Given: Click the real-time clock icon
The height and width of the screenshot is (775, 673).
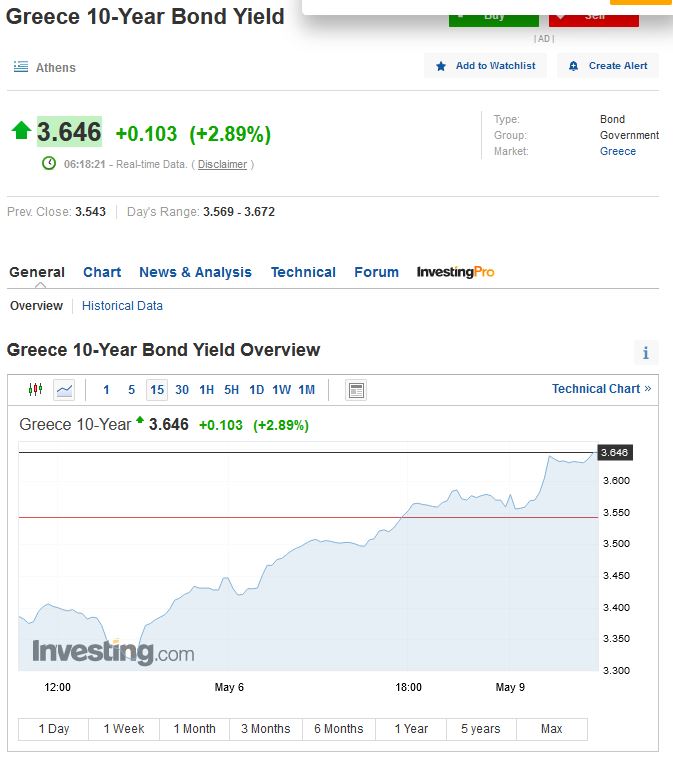Looking at the screenshot, I should pos(49,164).
